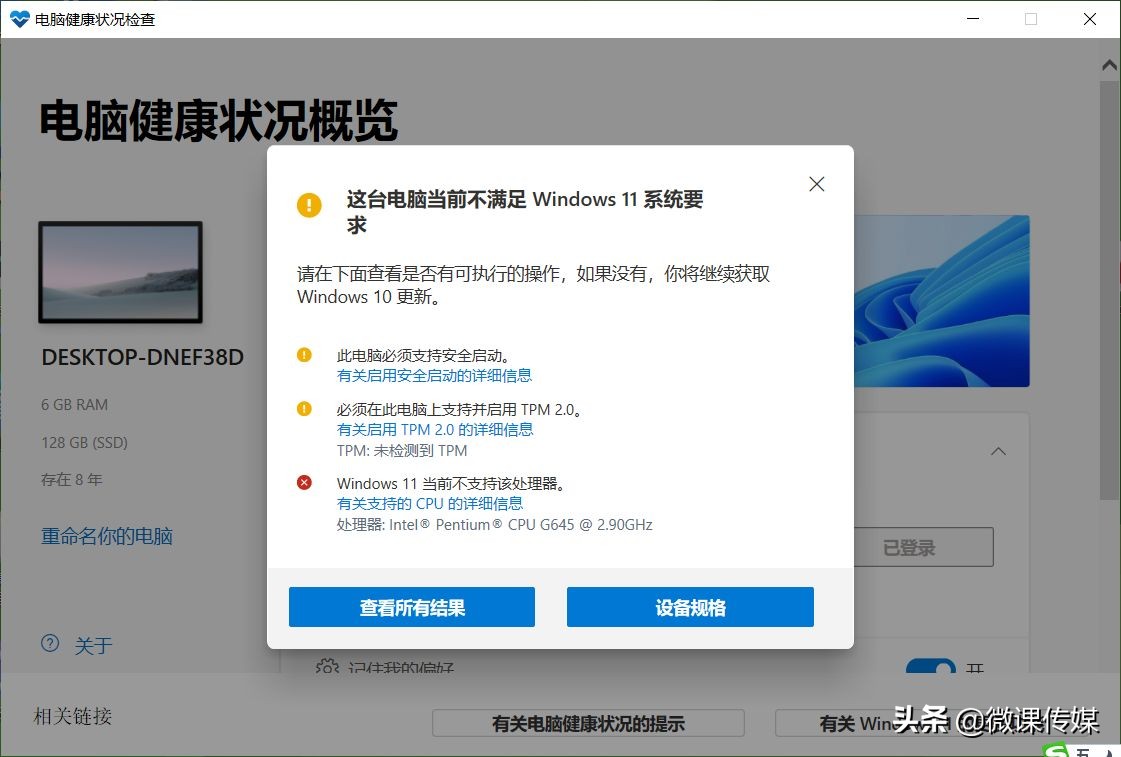Click the 设备规格 button
The width and height of the screenshot is (1121, 757).
[689, 606]
